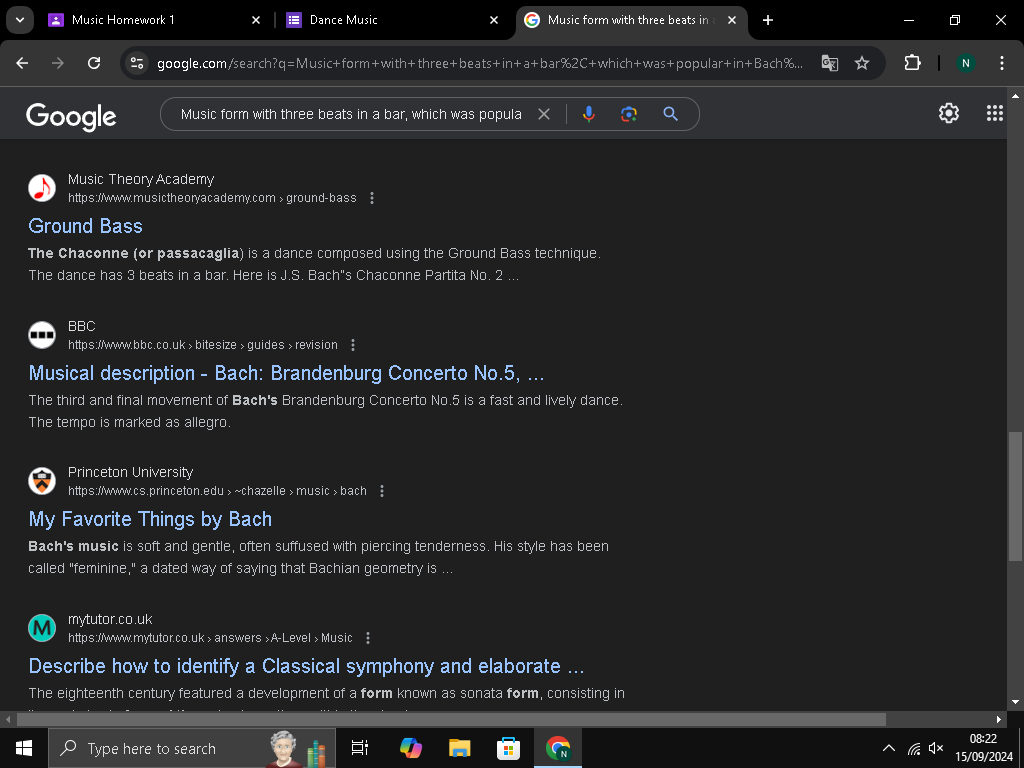Close the Music Homework 1 tab
The width and height of the screenshot is (1024, 768).
pyautogui.click(x=256, y=20)
